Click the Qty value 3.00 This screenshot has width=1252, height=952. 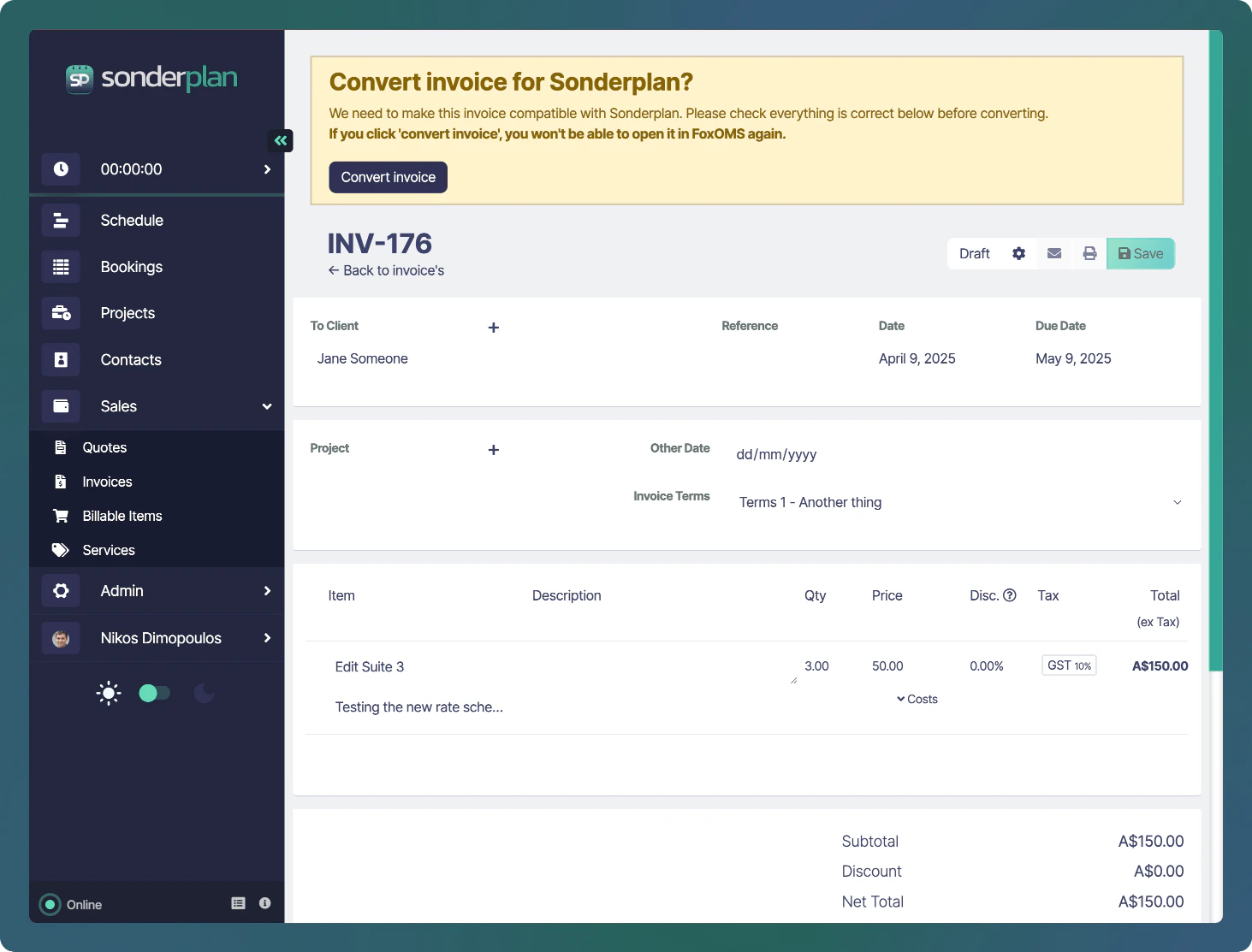point(816,665)
